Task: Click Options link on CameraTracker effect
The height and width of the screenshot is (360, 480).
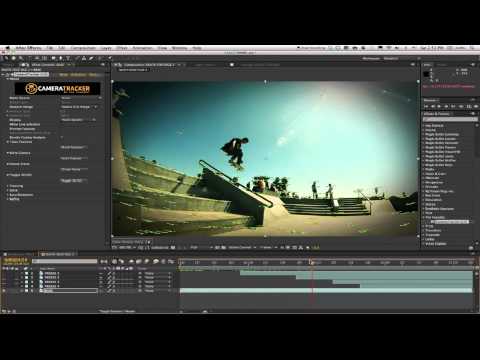Action: (78, 75)
